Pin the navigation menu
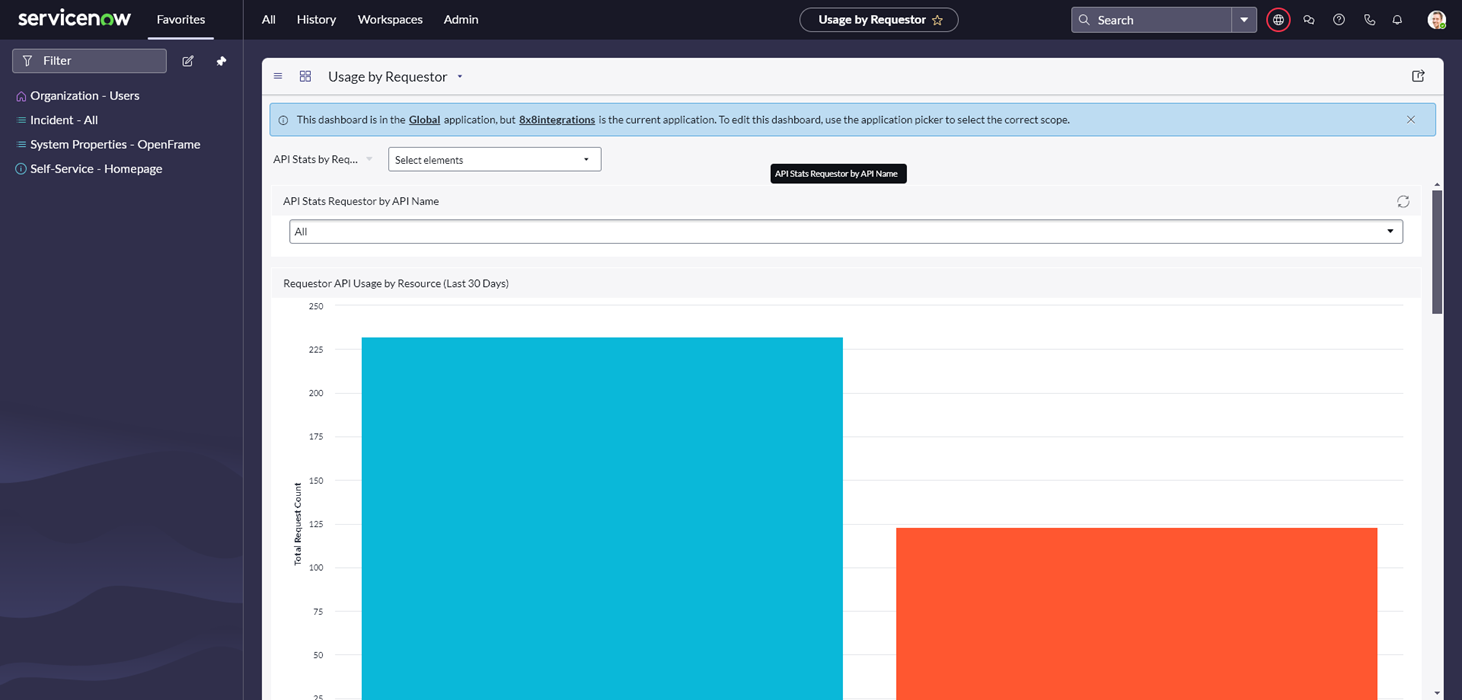 [x=221, y=61]
